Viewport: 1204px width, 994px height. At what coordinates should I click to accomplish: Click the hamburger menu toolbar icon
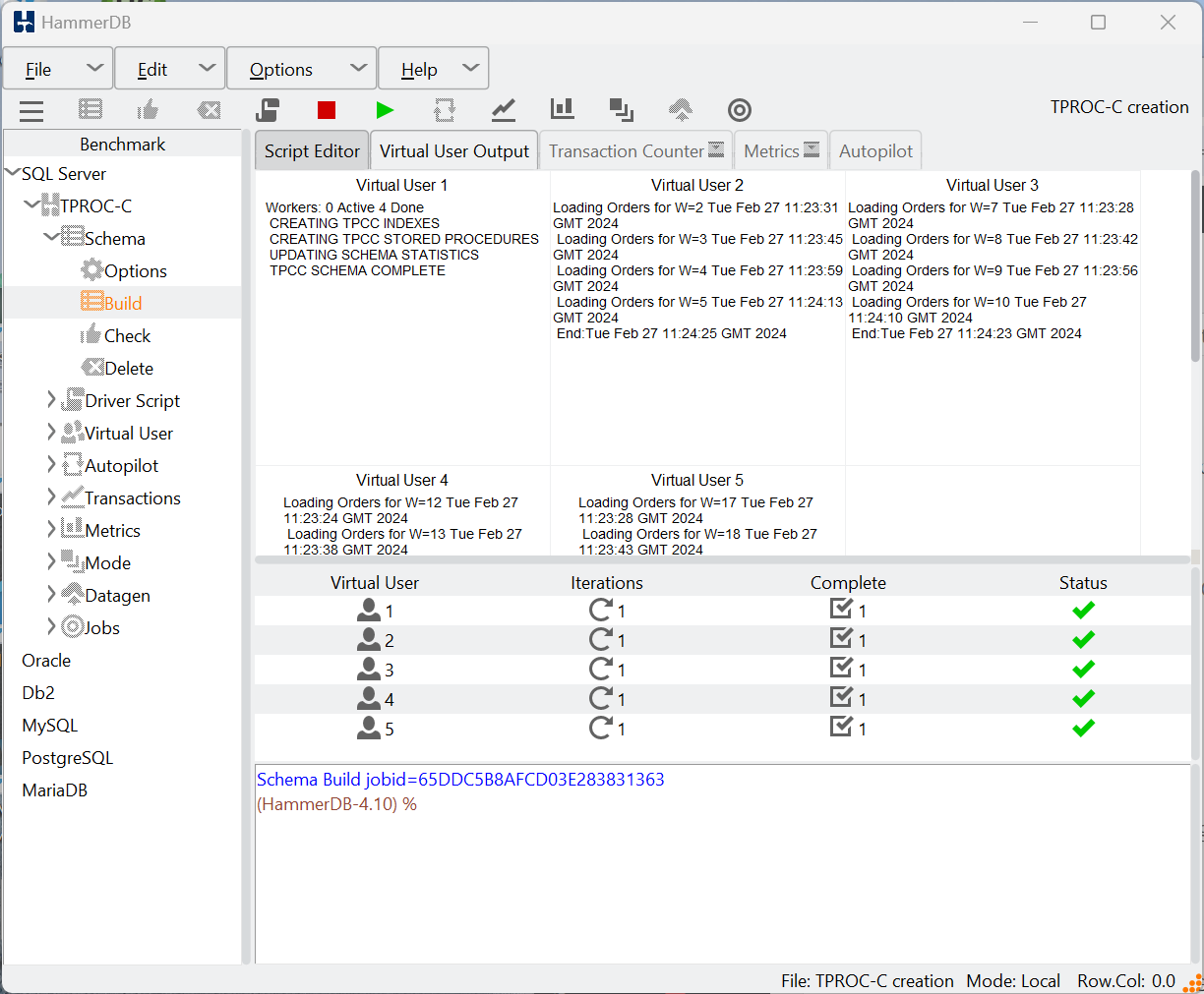31,110
